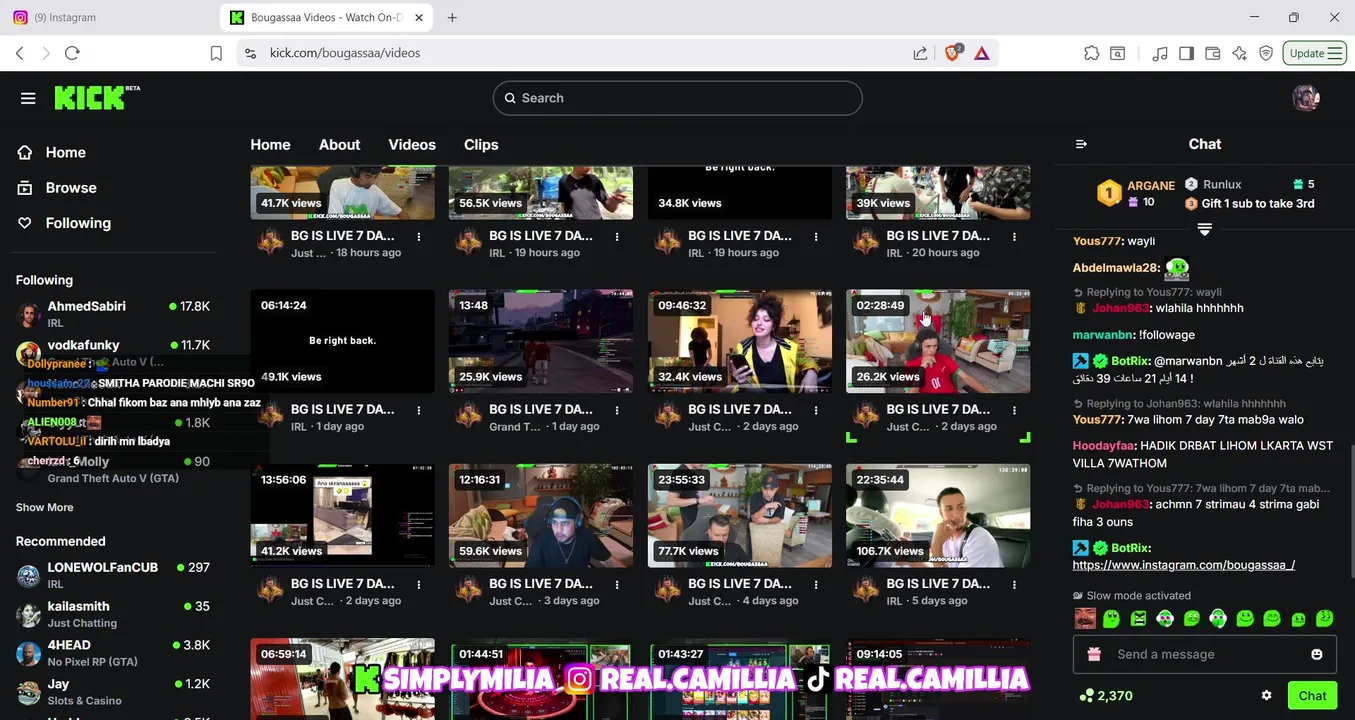The width and height of the screenshot is (1355, 720).
Task: Show More followed channels
Action: point(44,507)
